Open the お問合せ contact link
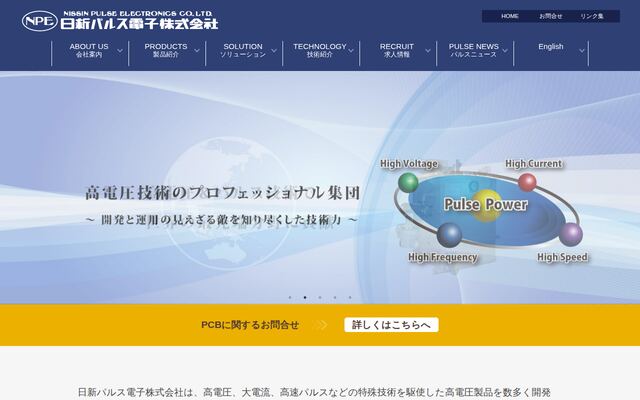This screenshot has height=400, width=640. tap(551, 16)
